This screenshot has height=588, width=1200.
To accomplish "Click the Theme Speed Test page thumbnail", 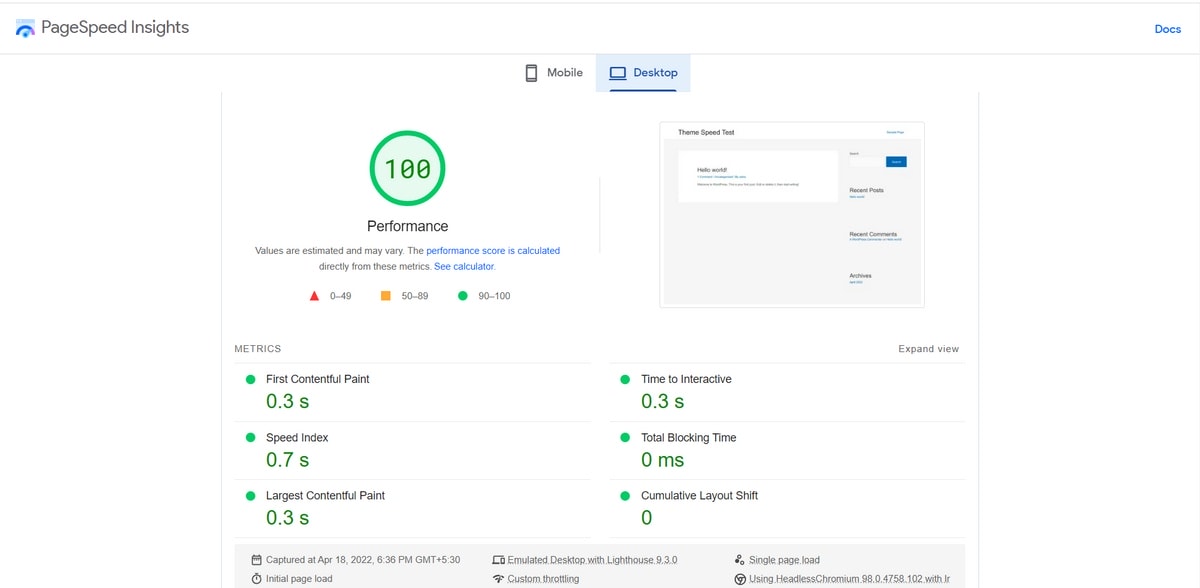I will coord(791,214).
